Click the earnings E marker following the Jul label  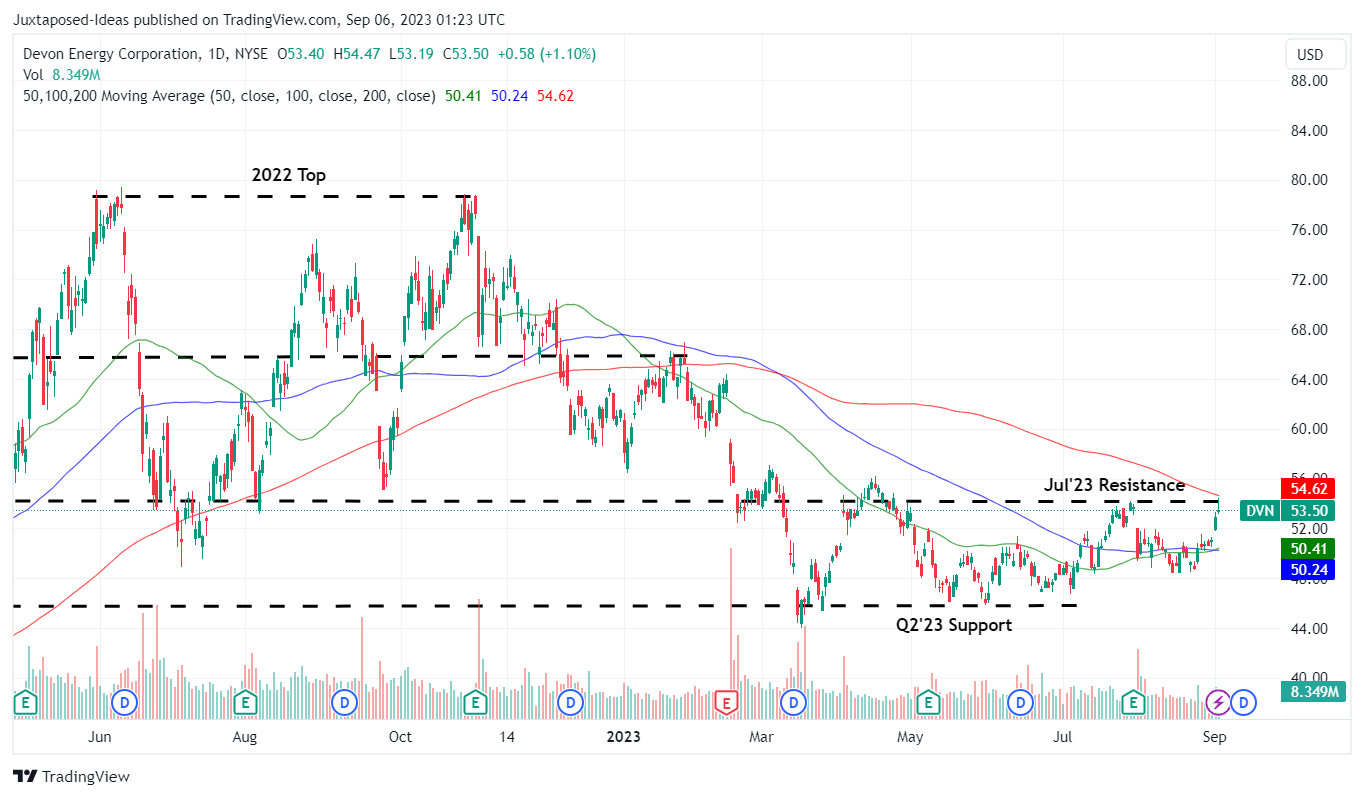click(1134, 703)
